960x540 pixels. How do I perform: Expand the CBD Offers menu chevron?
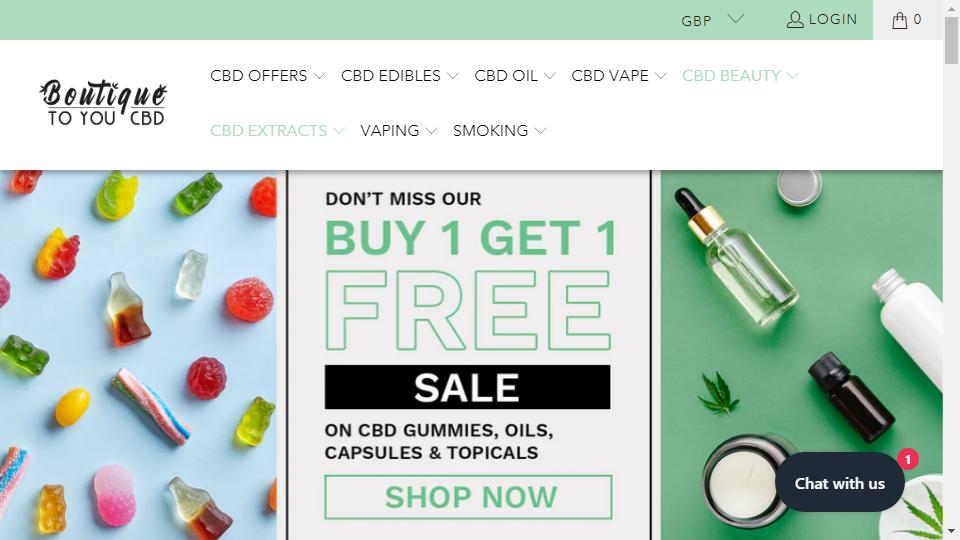(319, 76)
